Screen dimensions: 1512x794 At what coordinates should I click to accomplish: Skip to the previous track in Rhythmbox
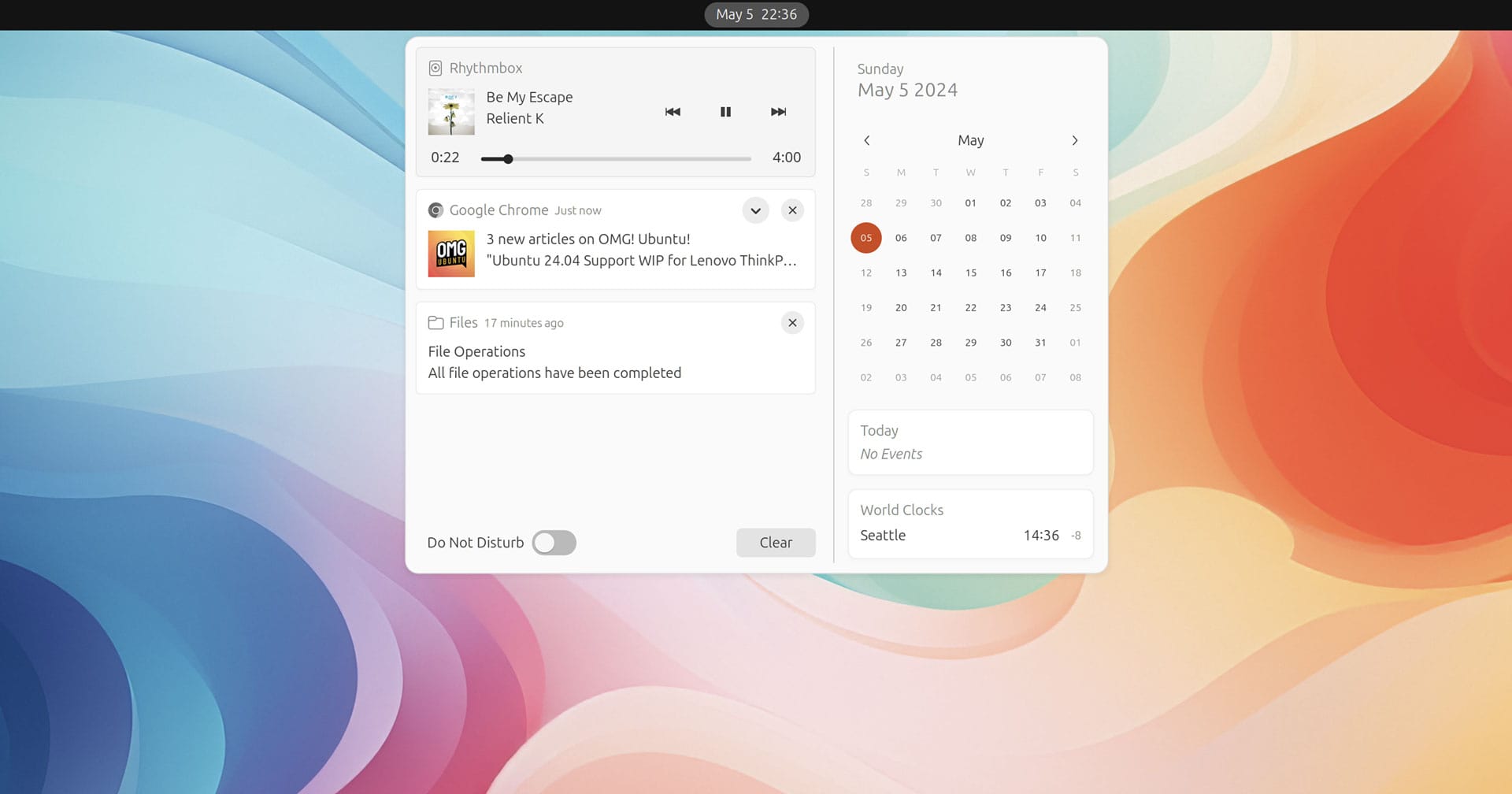[673, 112]
